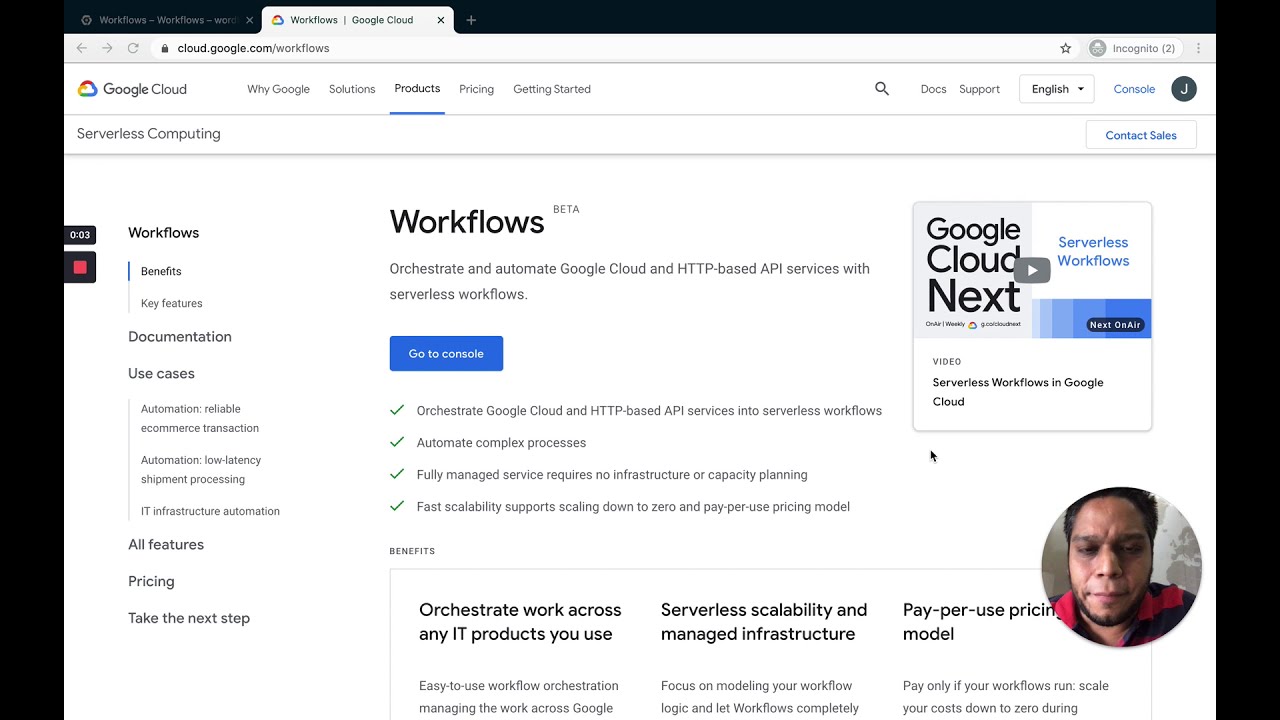Viewport: 1280px width, 720px height.
Task: Select Workflows in the sidebar
Action: coord(163,233)
